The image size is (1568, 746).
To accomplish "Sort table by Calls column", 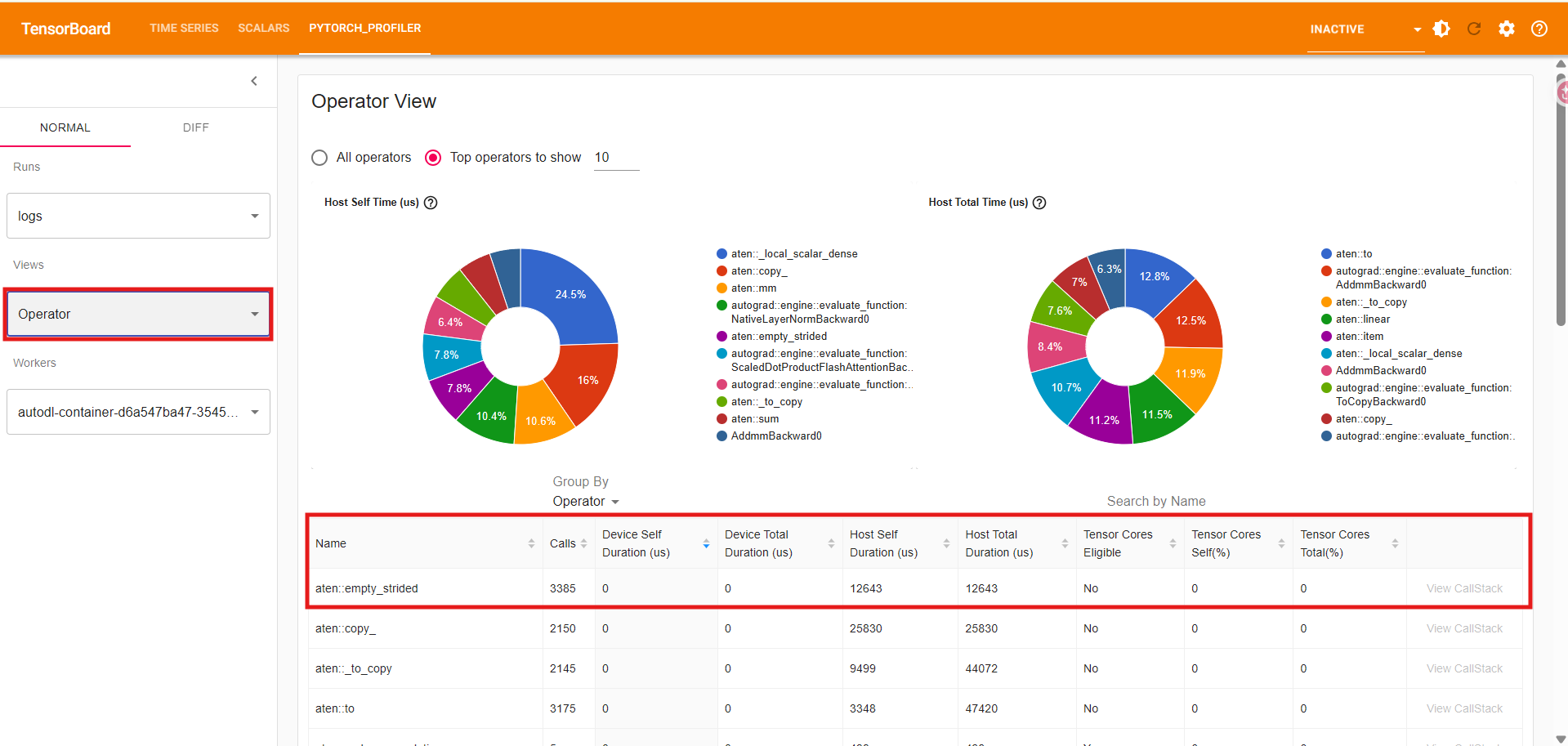I will pos(583,543).
